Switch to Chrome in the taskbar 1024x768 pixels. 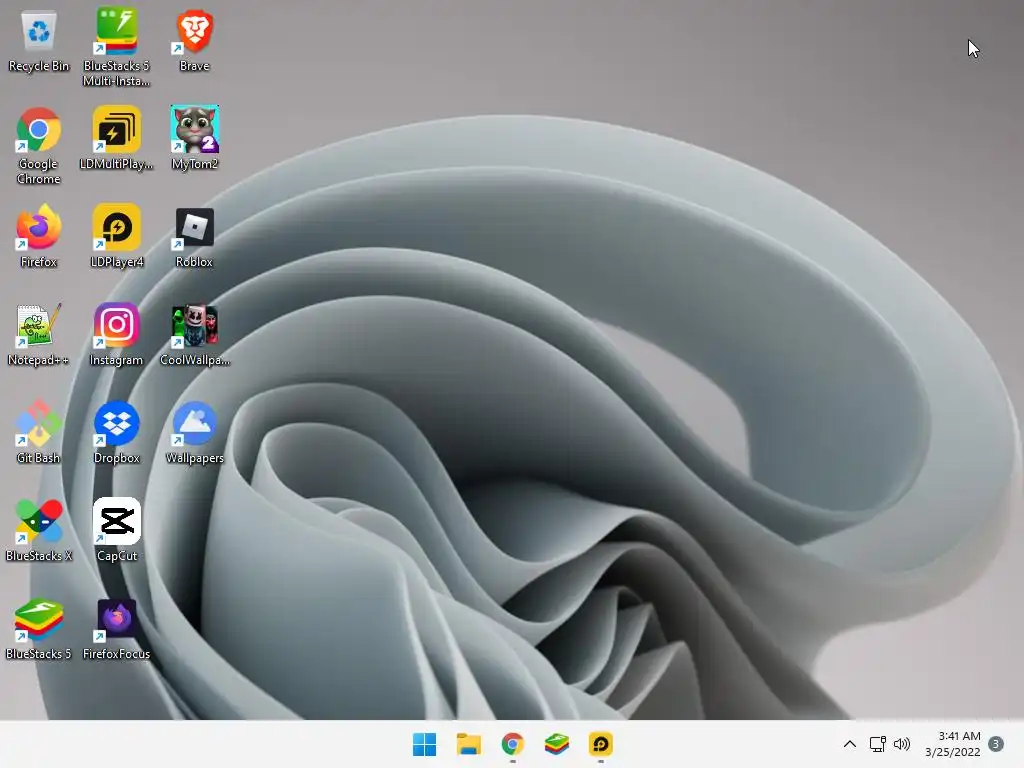(x=513, y=744)
